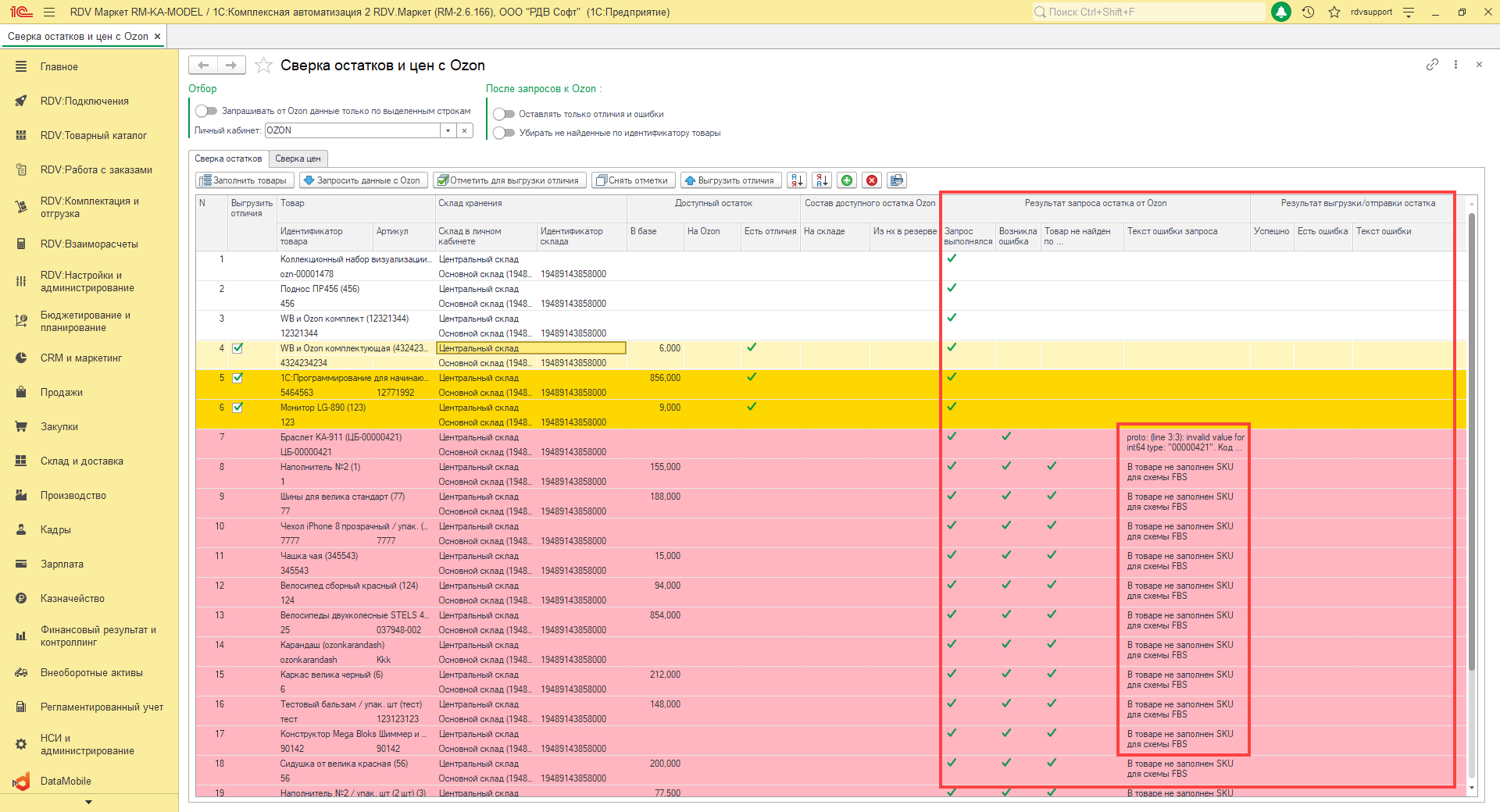1500x812 pixels.
Task: Click the print table icon in toolbar
Action: (x=897, y=180)
